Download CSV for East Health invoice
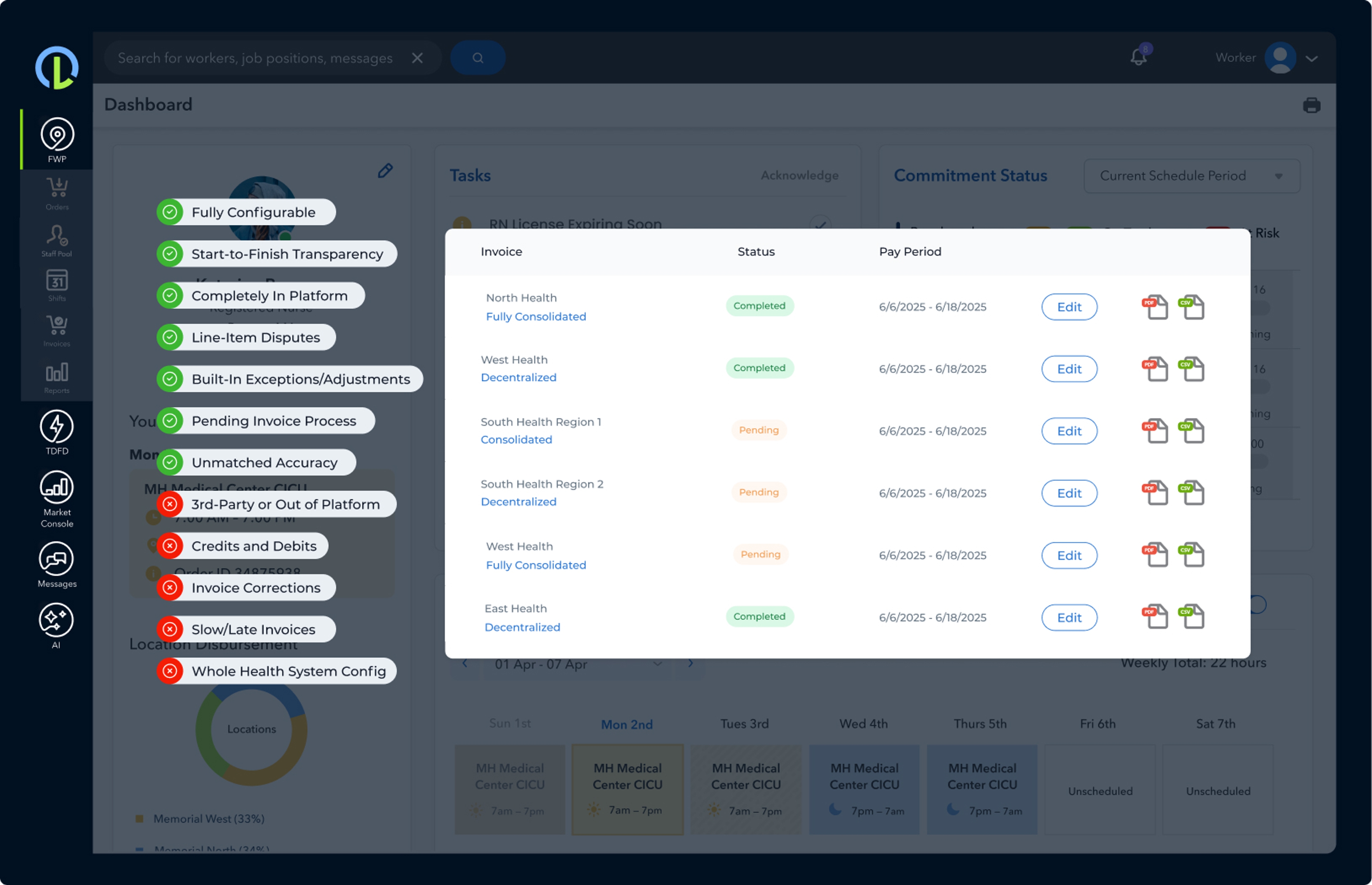 [1192, 617]
